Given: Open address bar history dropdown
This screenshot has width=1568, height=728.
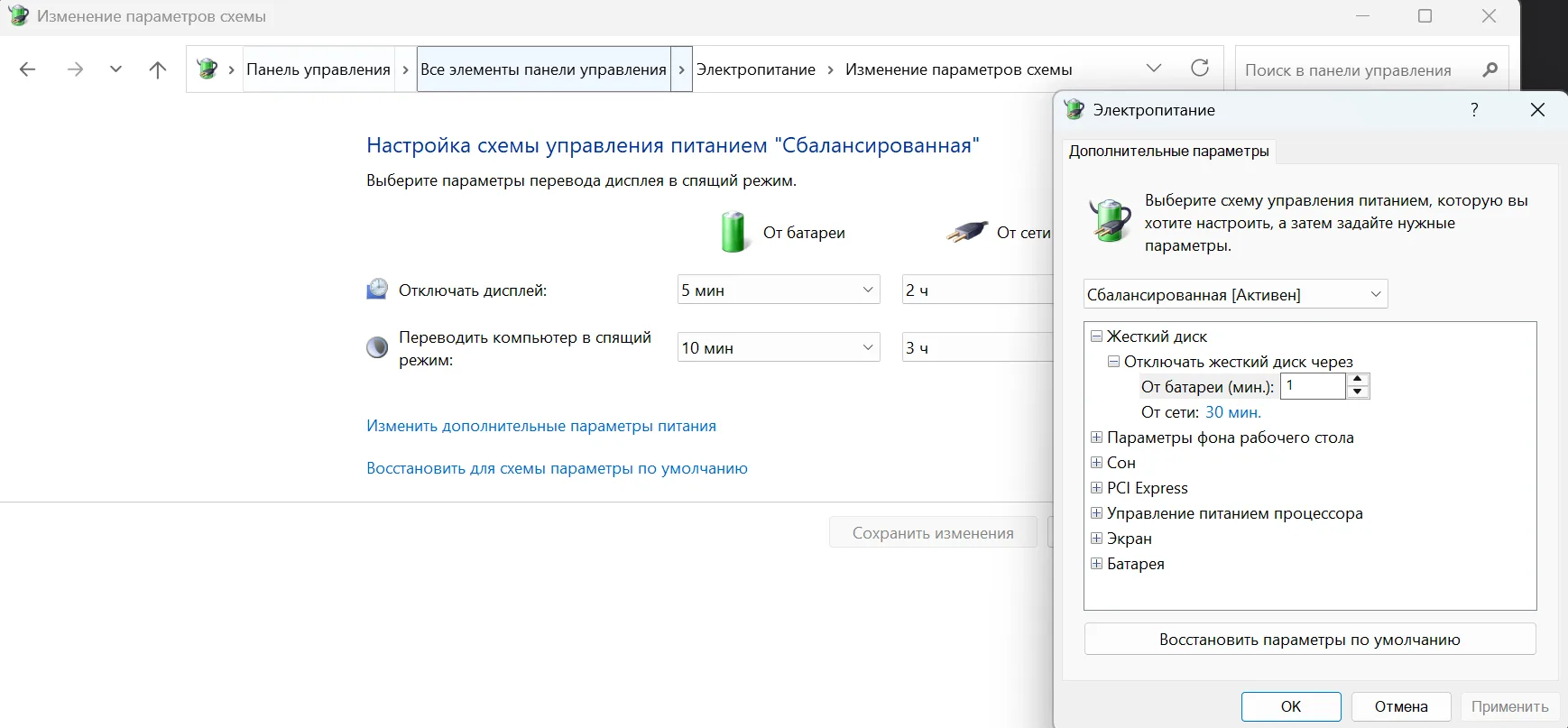Looking at the screenshot, I should [x=1154, y=69].
